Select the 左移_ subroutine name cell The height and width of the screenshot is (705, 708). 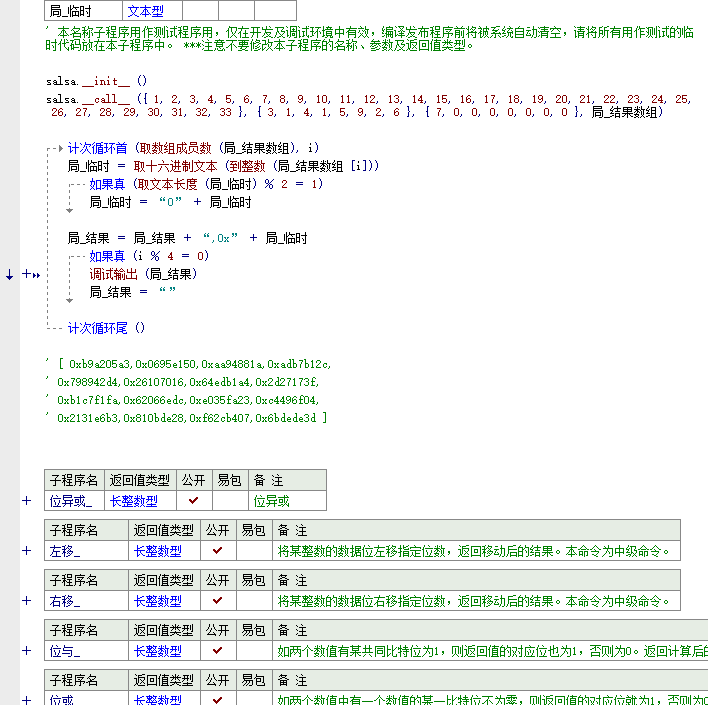[x=86, y=551]
